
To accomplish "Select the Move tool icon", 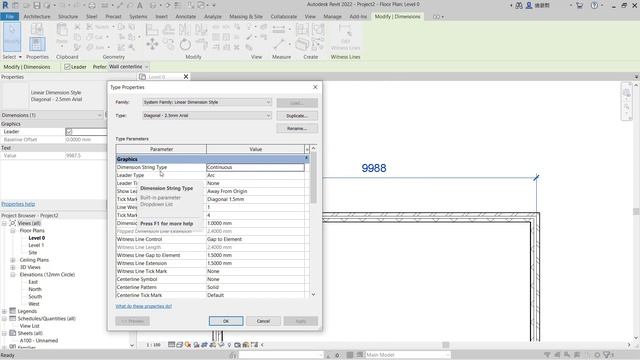I will [152, 44].
